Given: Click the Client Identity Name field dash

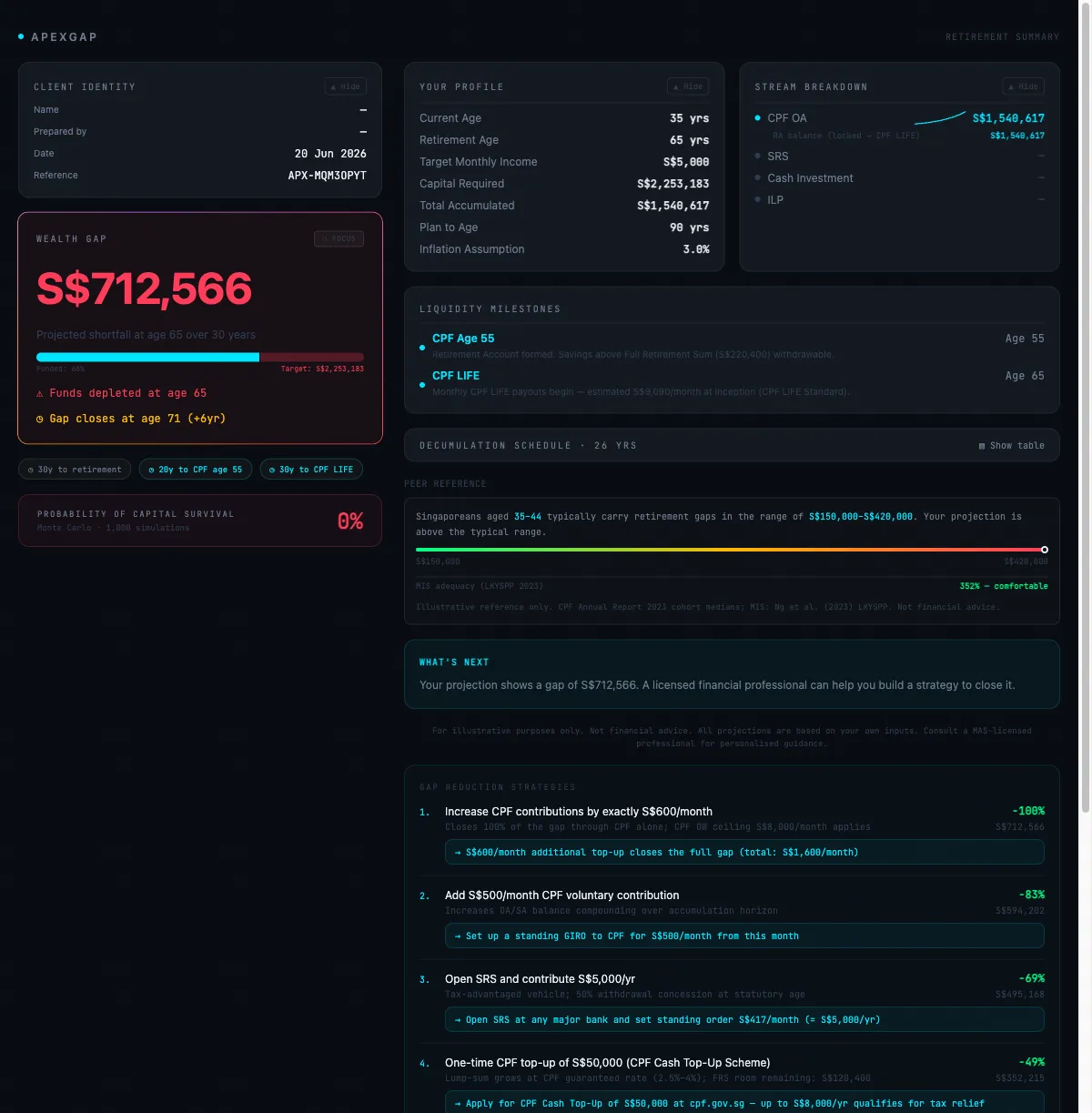Looking at the screenshot, I should pyautogui.click(x=363, y=110).
